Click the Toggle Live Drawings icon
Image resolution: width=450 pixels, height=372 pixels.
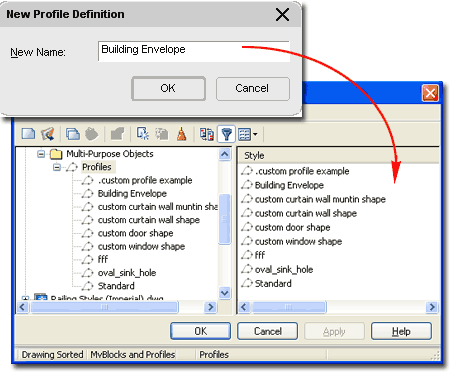pos(206,134)
